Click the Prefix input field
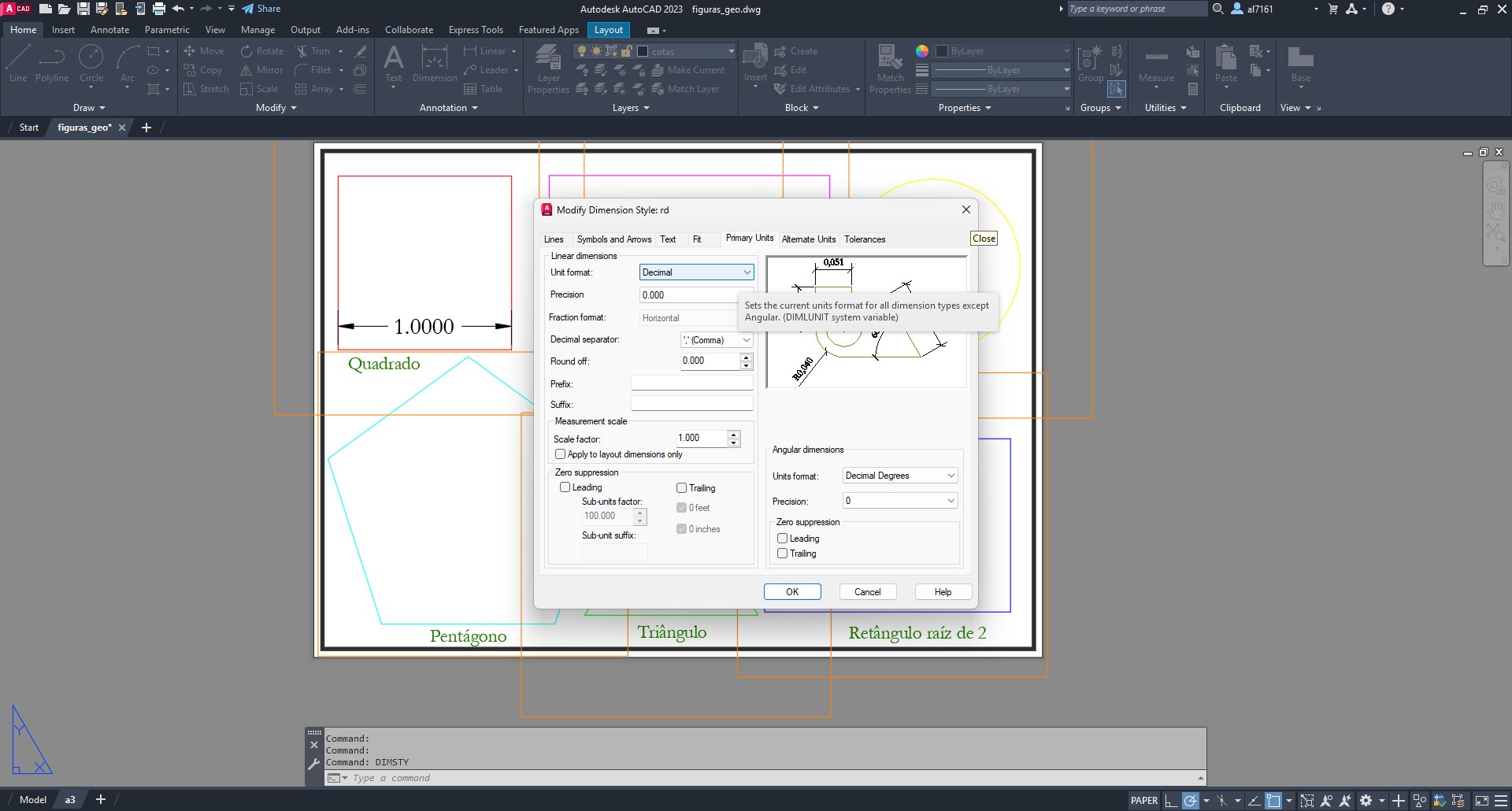The height and width of the screenshot is (811, 1512). click(691, 383)
